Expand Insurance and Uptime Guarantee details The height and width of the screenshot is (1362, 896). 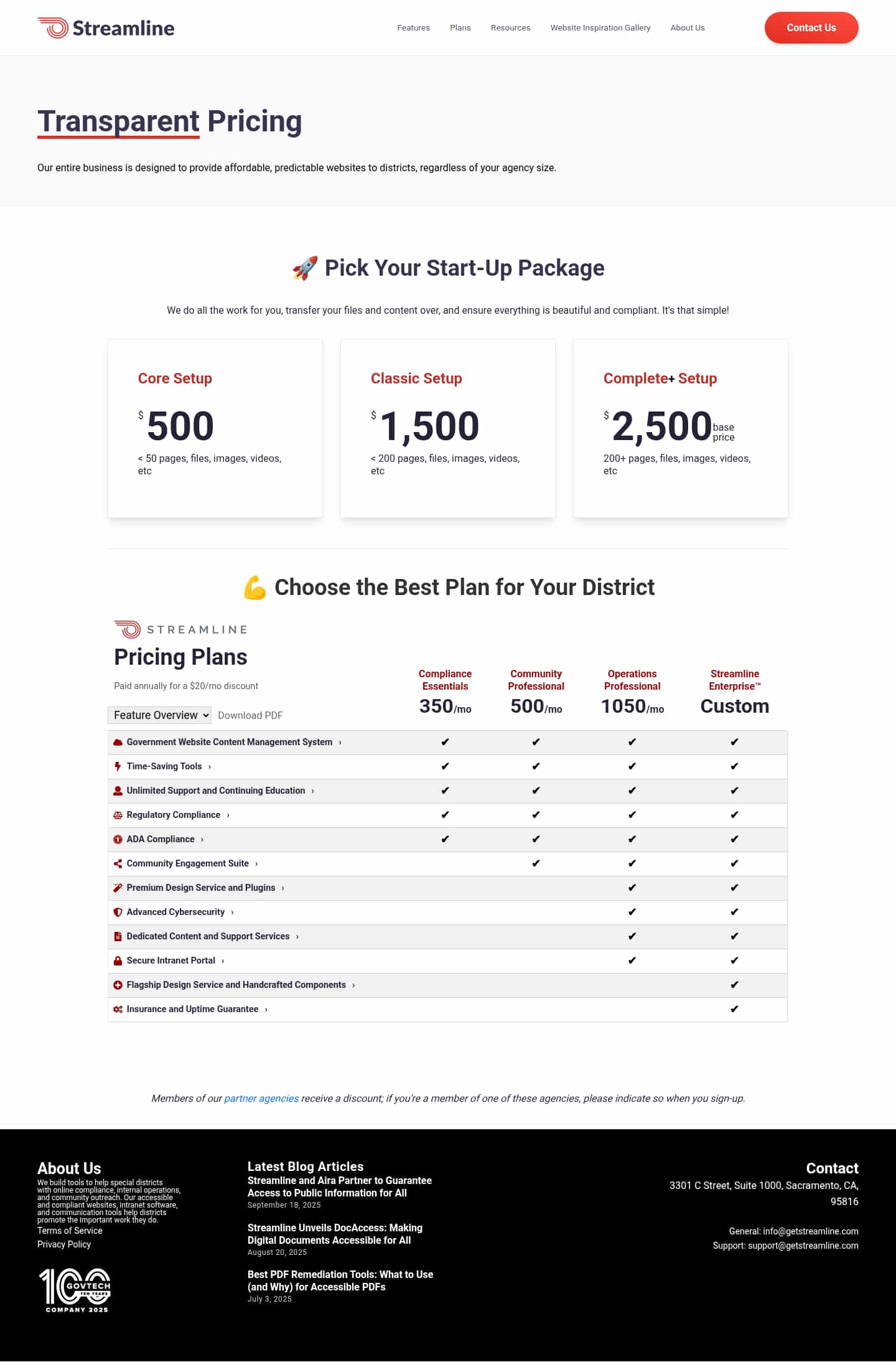192,1010
